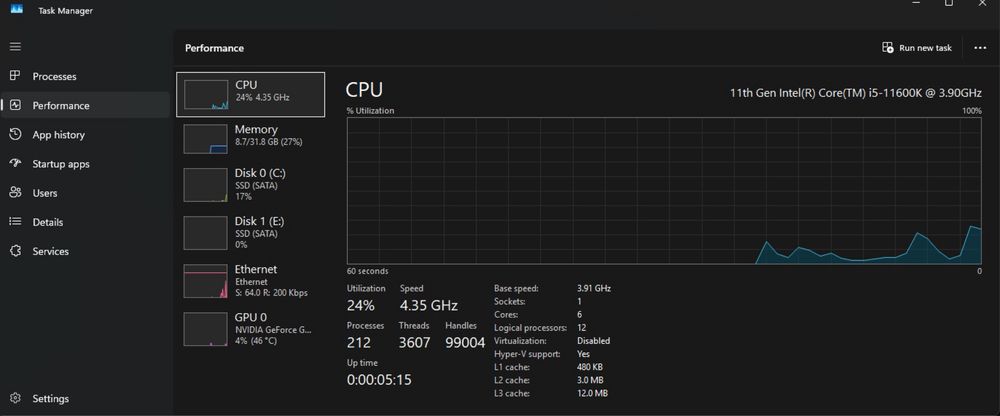The image size is (1000, 416).
Task: Click the L3 cache 12.0 MB value
Action: [x=592, y=394]
